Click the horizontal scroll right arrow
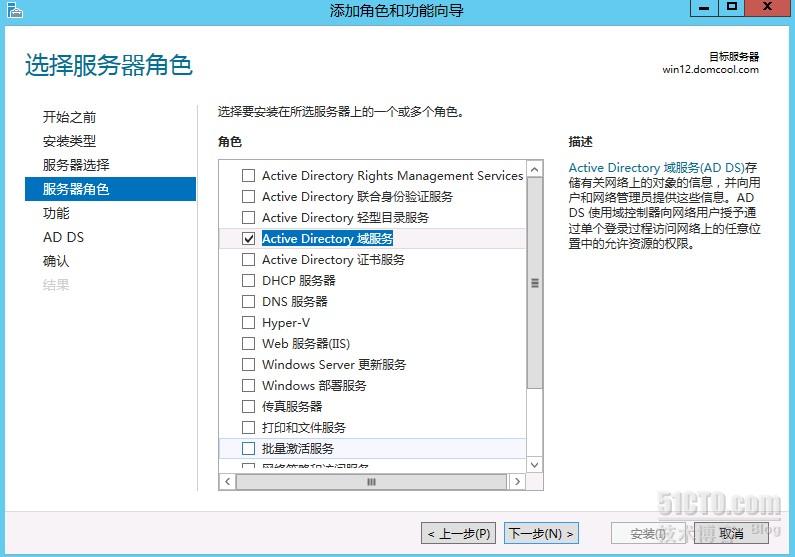 [516, 481]
